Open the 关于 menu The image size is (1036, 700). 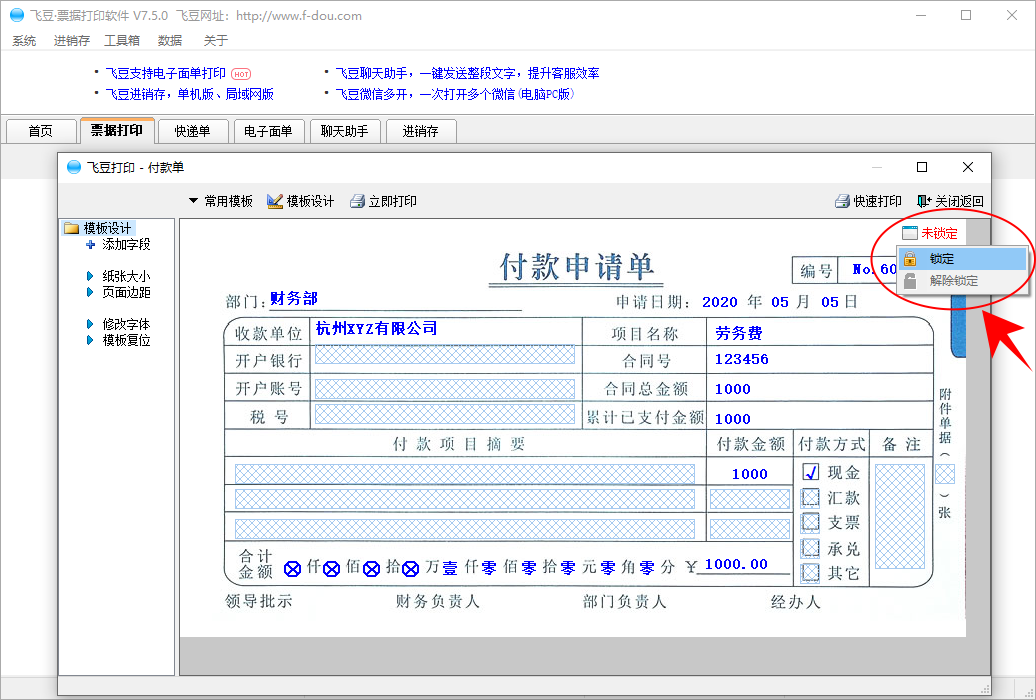pyautogui.click(x=215, y=41)
